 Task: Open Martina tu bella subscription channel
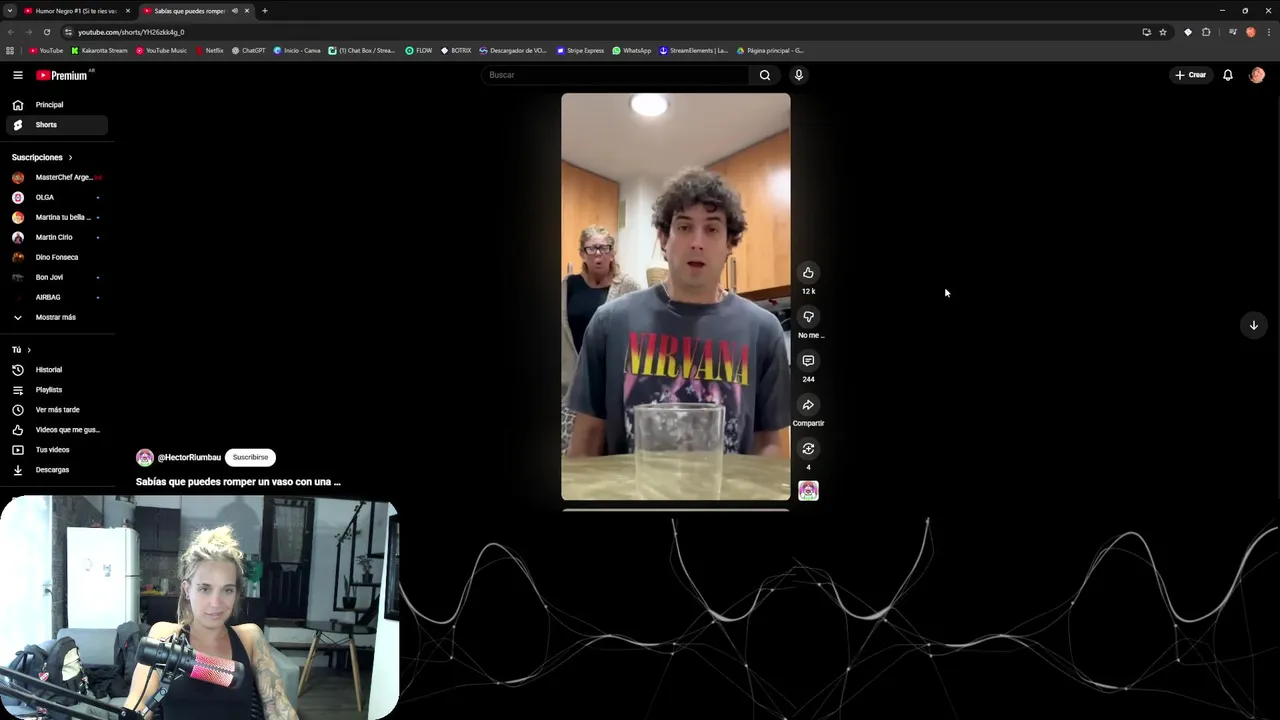coord(56,217)
